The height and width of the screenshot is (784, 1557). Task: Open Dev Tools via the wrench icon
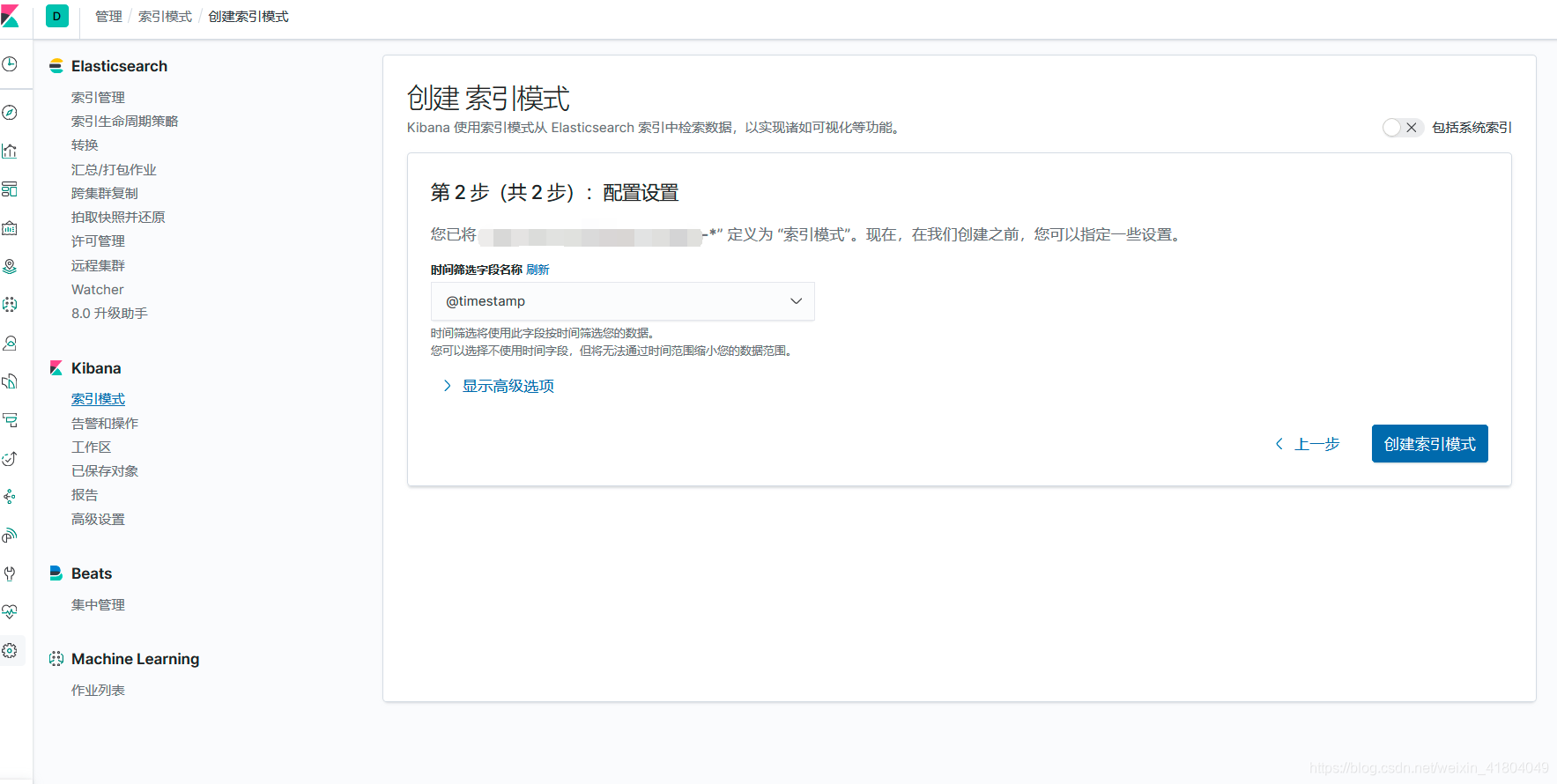(x=10, y=573)
